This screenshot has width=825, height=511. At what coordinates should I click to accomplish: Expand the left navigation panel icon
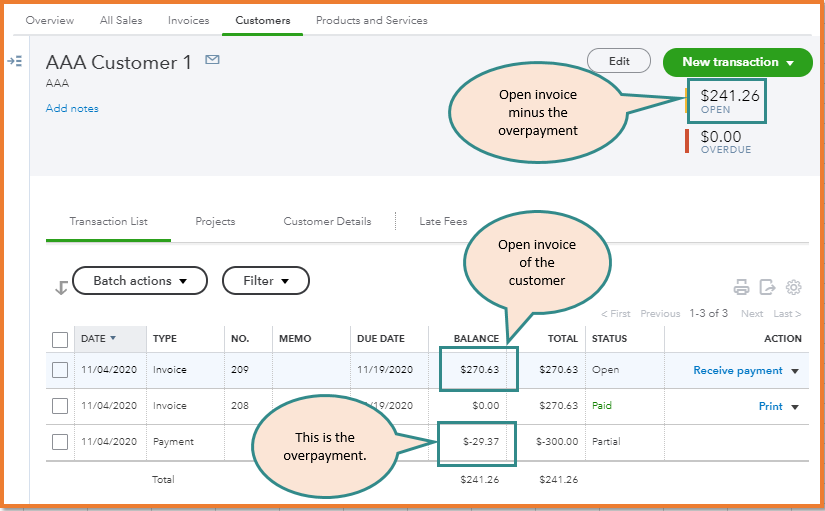[x=15, y=62]
